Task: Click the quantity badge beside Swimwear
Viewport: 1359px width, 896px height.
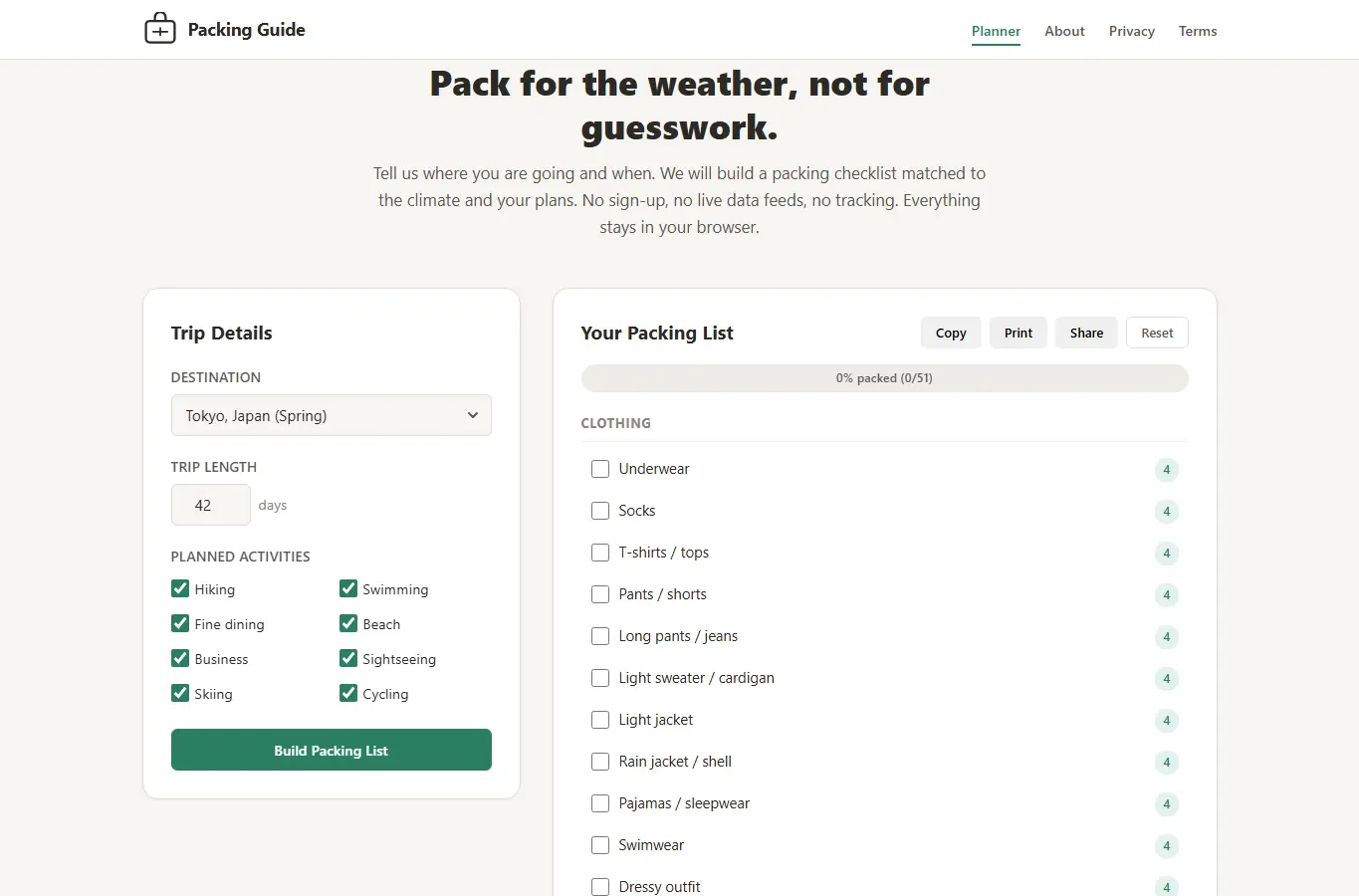Action: pyautogui.click(x=1167, y=846)
